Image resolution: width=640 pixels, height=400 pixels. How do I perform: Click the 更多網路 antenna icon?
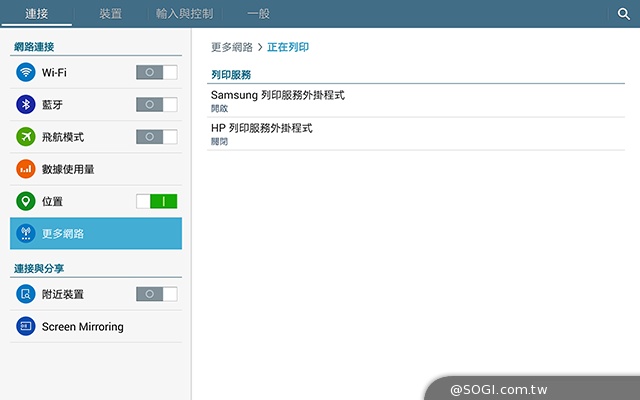coord(26,233)
